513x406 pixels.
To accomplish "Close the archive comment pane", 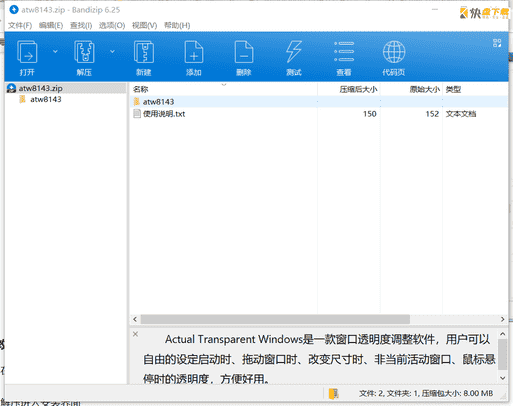I will [x=135, y=334].
